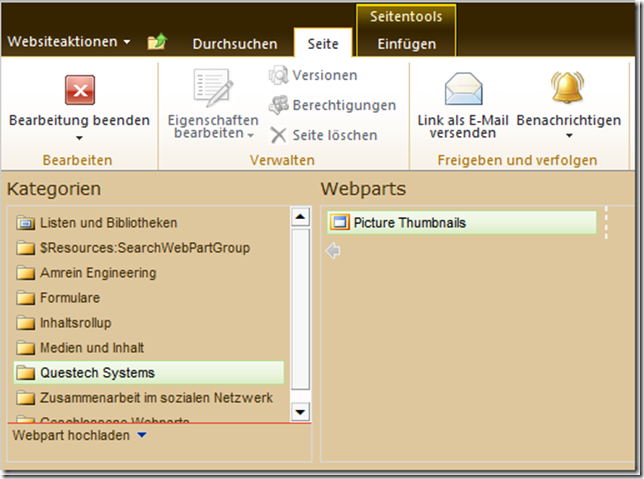
Task: Click the Questech Systems folder icon
Action: [x=25, y=373]
